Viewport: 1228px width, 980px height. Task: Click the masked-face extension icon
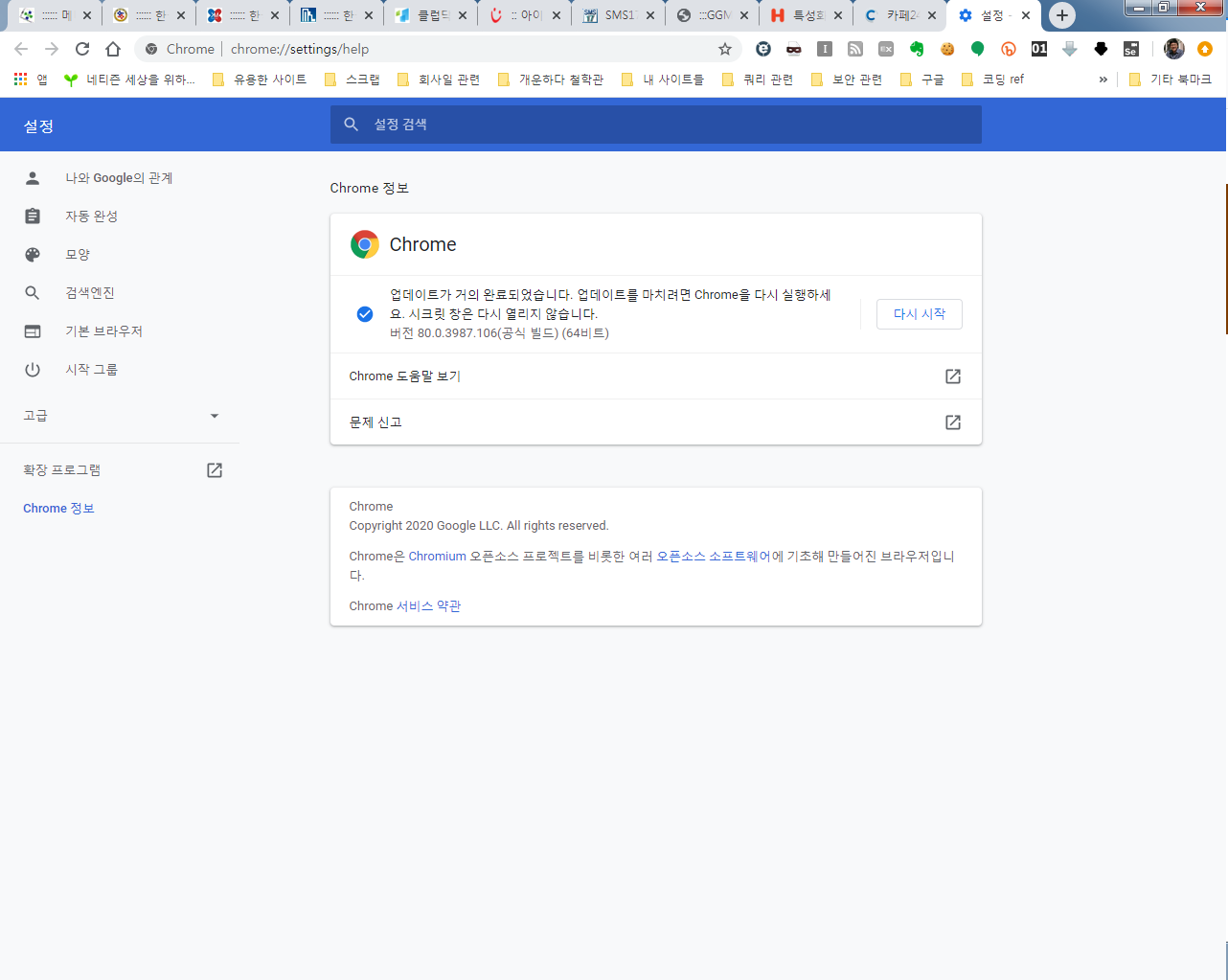click(794, 49)
